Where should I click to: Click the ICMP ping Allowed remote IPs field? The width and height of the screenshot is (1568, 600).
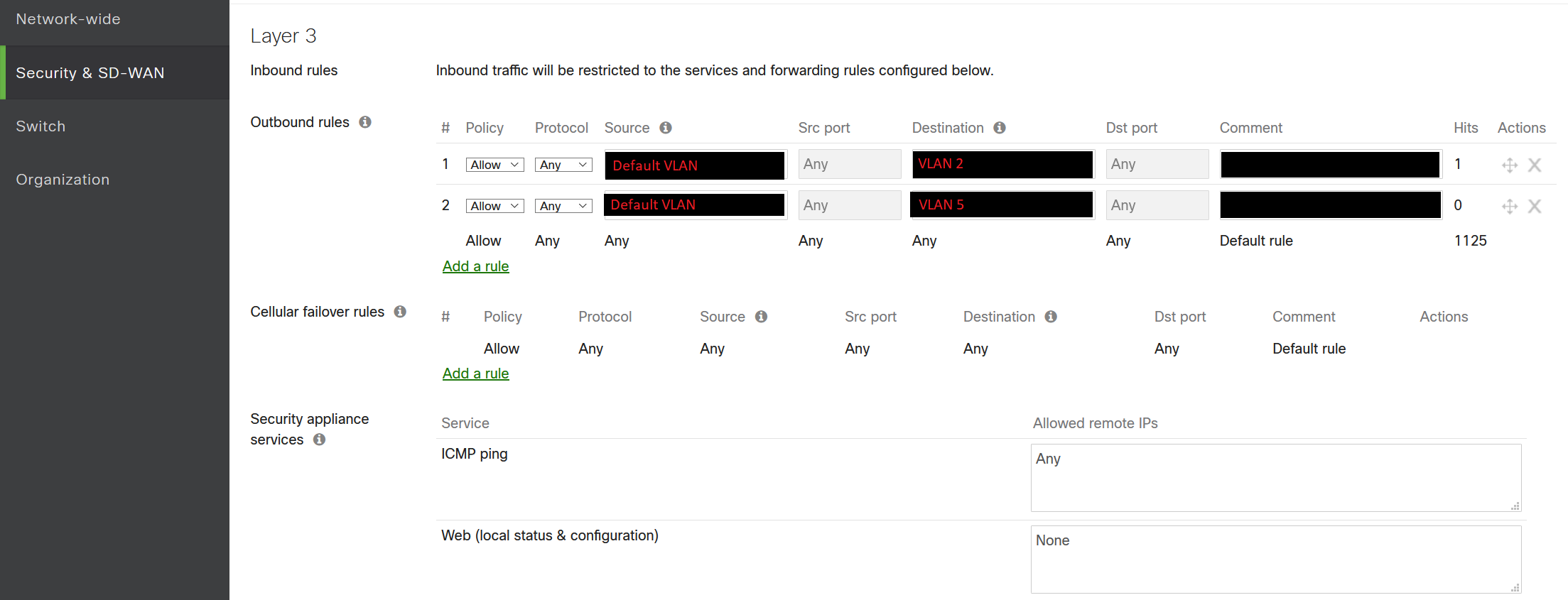point(1275,477)
